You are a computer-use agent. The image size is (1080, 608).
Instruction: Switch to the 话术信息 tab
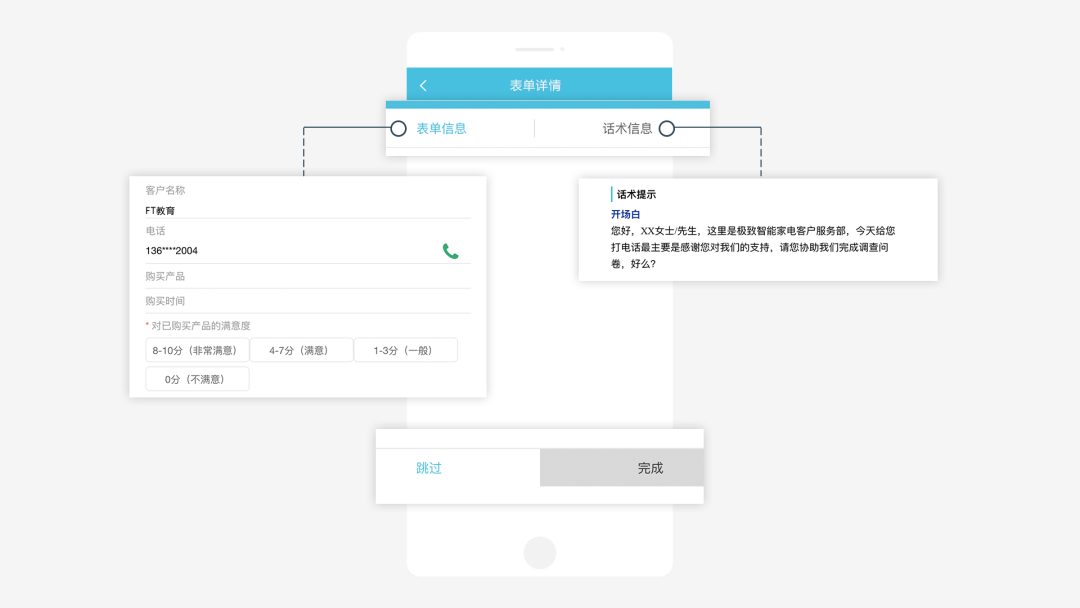[627, 129]
